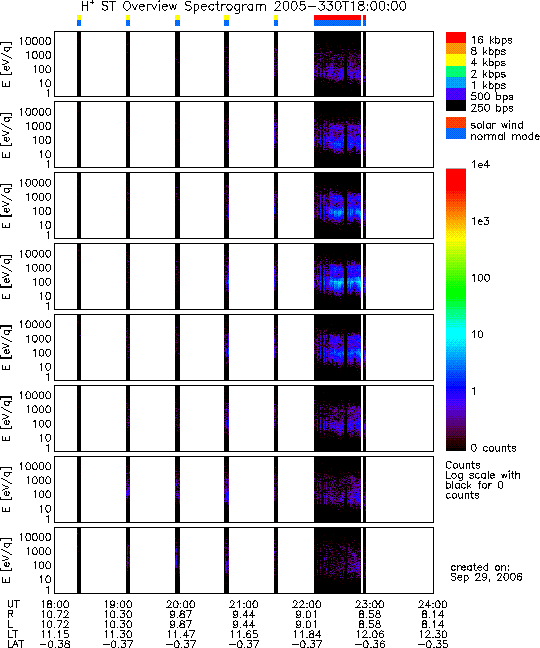The width and height of the screenshot is (540, 648).
Task: Click the '18:00' UT axis label
Action: (x=55, y=604)
